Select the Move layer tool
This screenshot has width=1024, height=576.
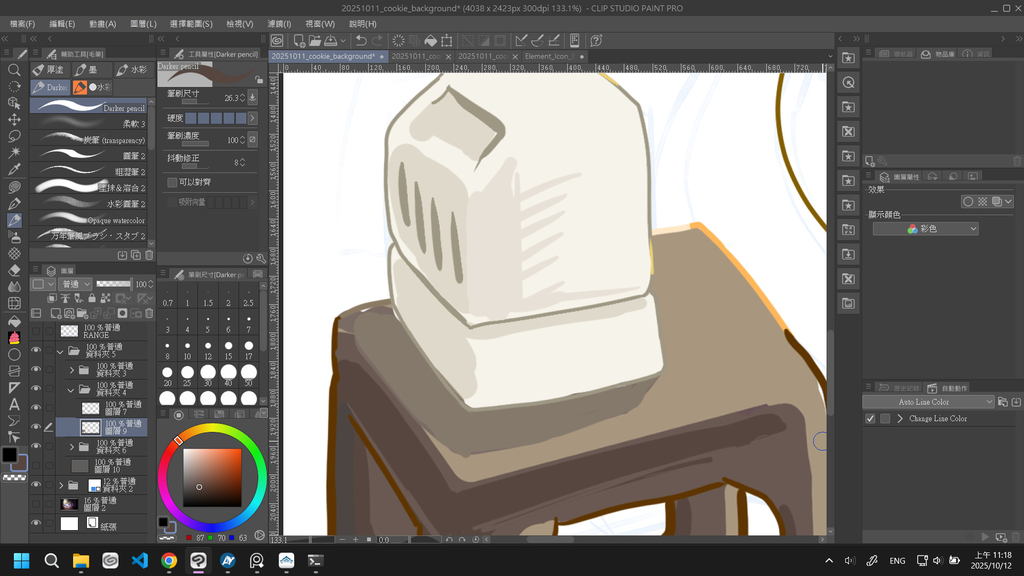pyautogui.click(x=14, y=119)
